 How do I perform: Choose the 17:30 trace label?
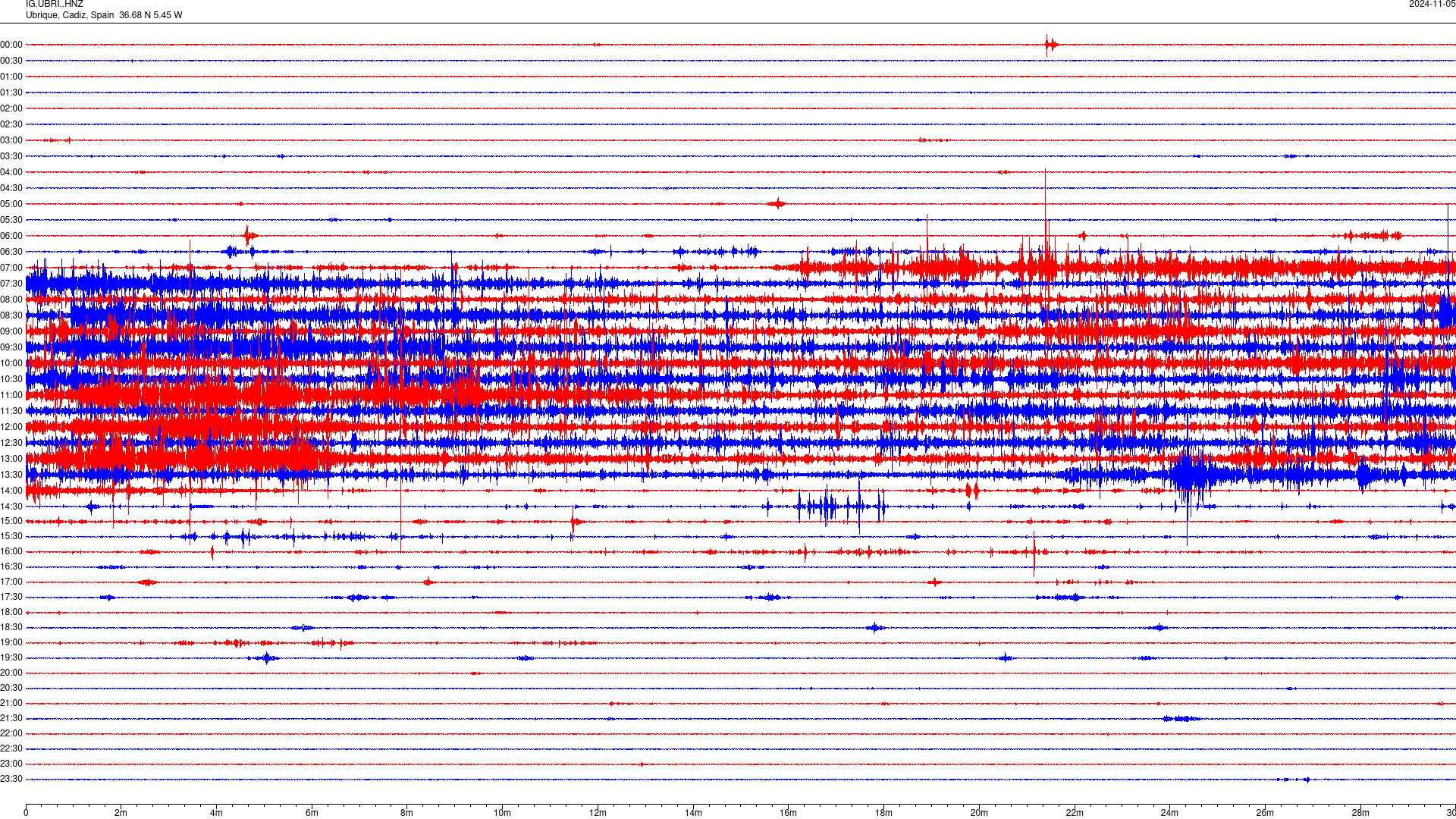click(11, 597)
